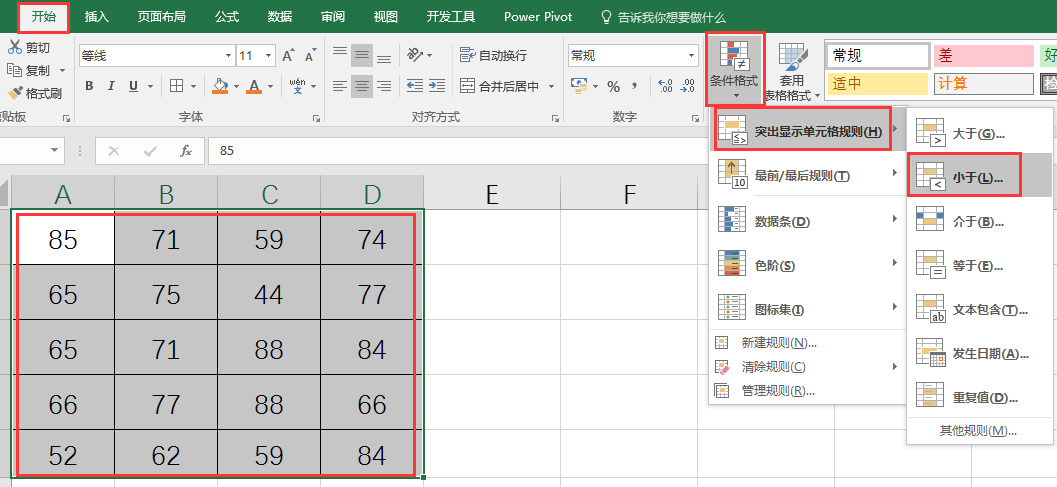Open 图标集 (Icon Sets) menu

[808, 310]
